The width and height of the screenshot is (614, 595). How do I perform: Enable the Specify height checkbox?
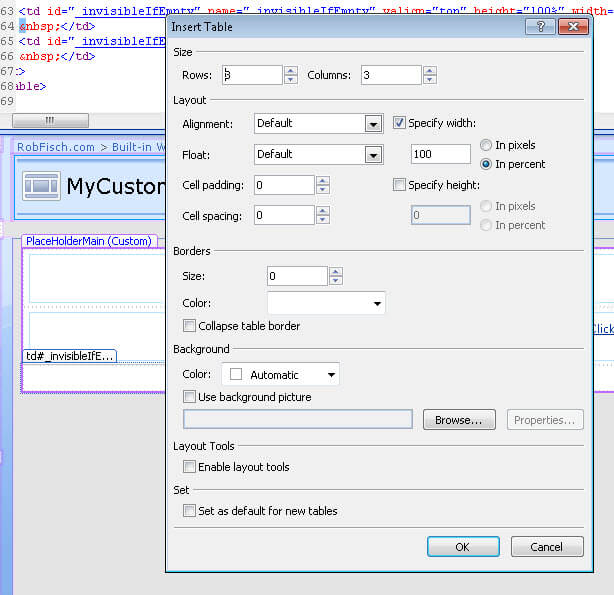pyautogui.click(x=400, y=185)
